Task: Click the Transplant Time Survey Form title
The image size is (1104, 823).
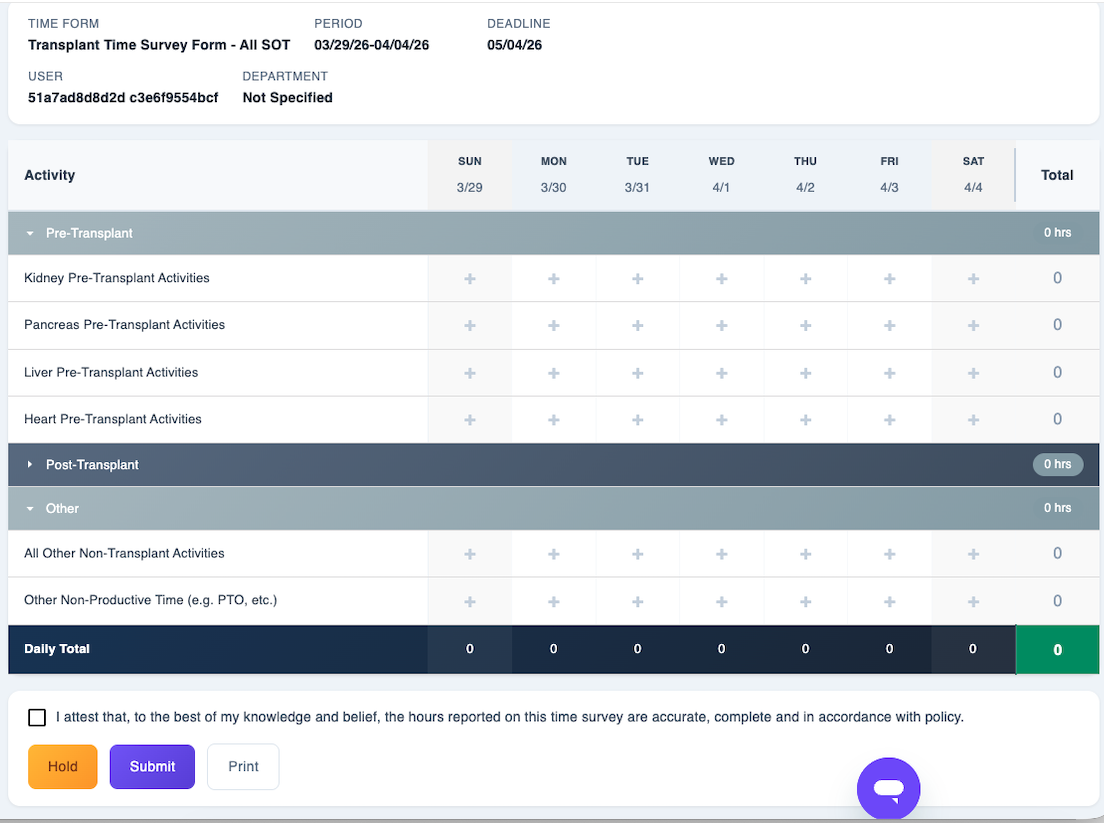Action: 159,45
